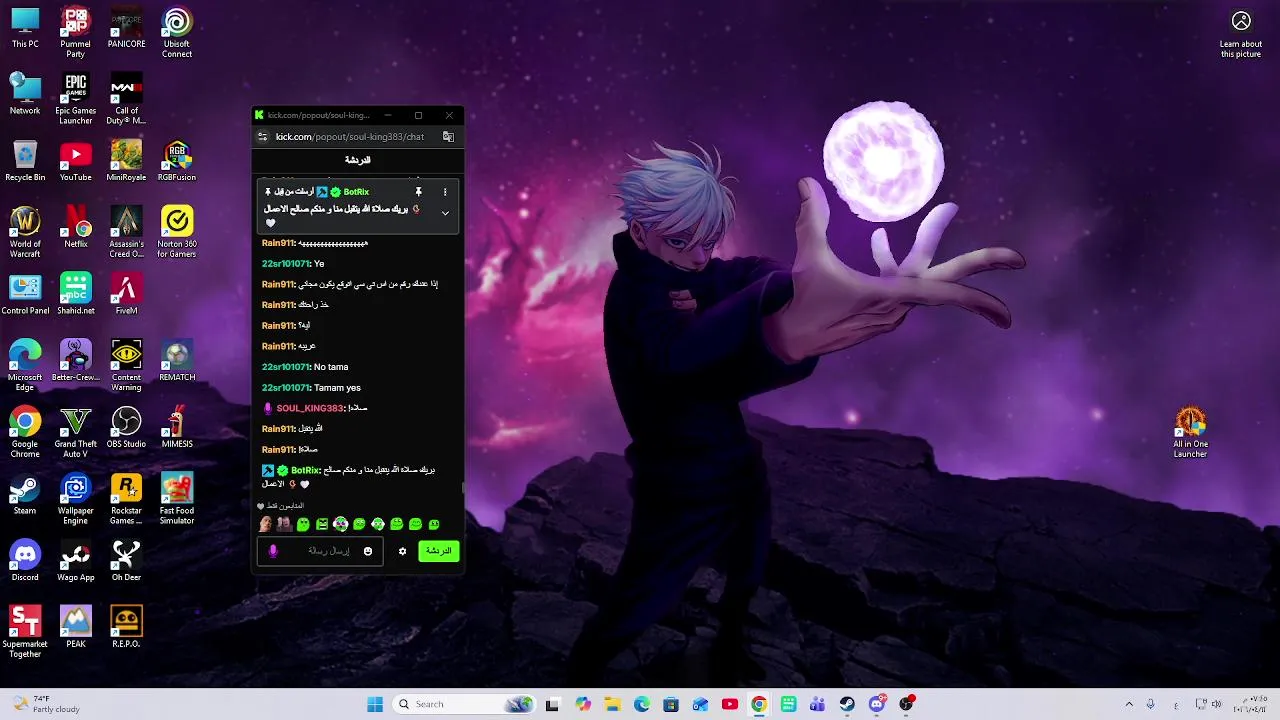Click the chat message input field
This screenshot has height=720, width=1280.
click(x=320, y=551)
